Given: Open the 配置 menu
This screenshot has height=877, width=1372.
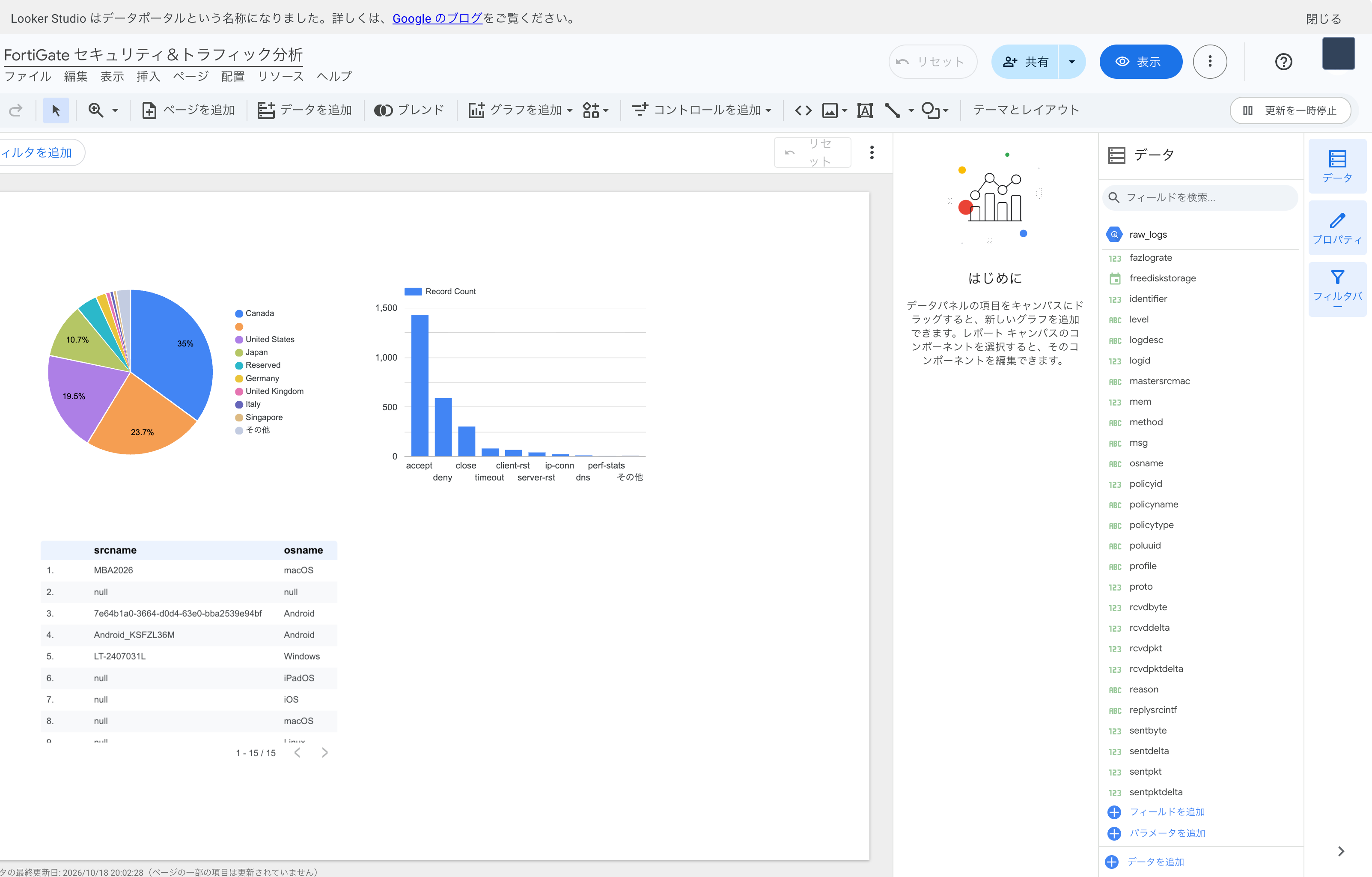Looking at the screenshot, I should click(233, 76).
